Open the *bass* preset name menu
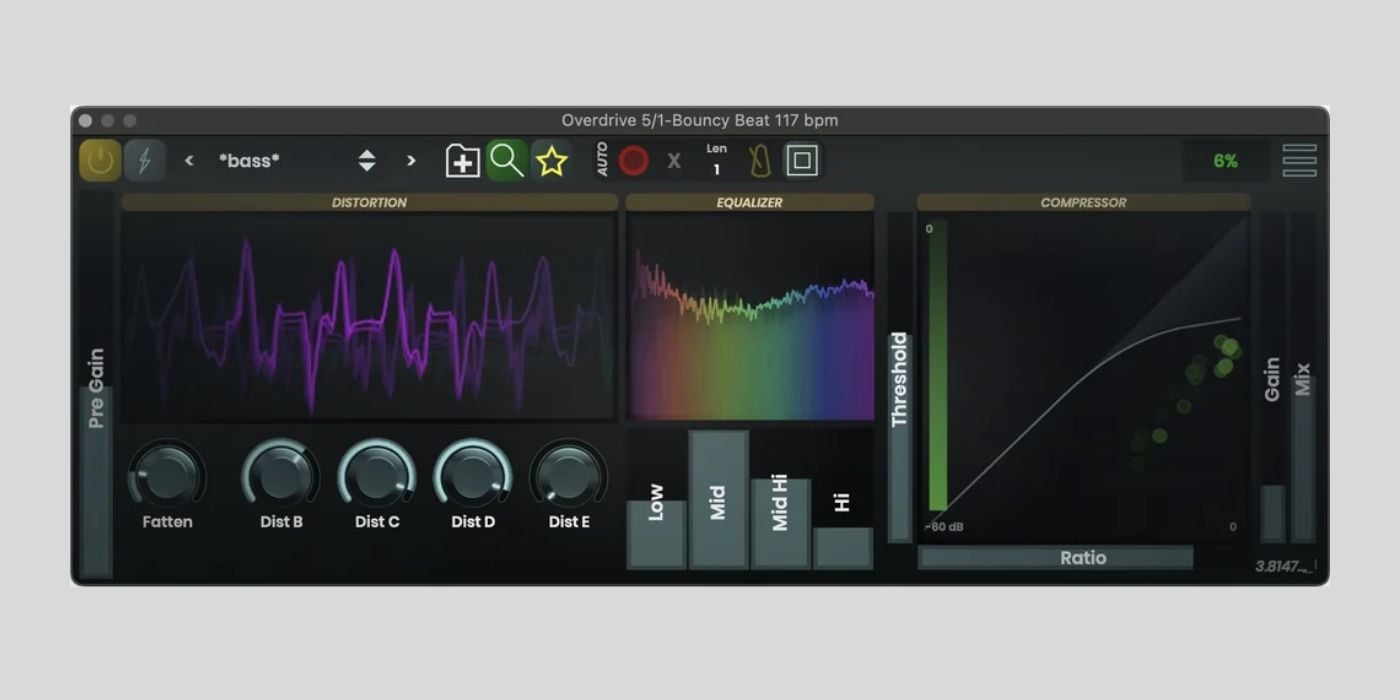The image size is (1400, 700). 250,161
